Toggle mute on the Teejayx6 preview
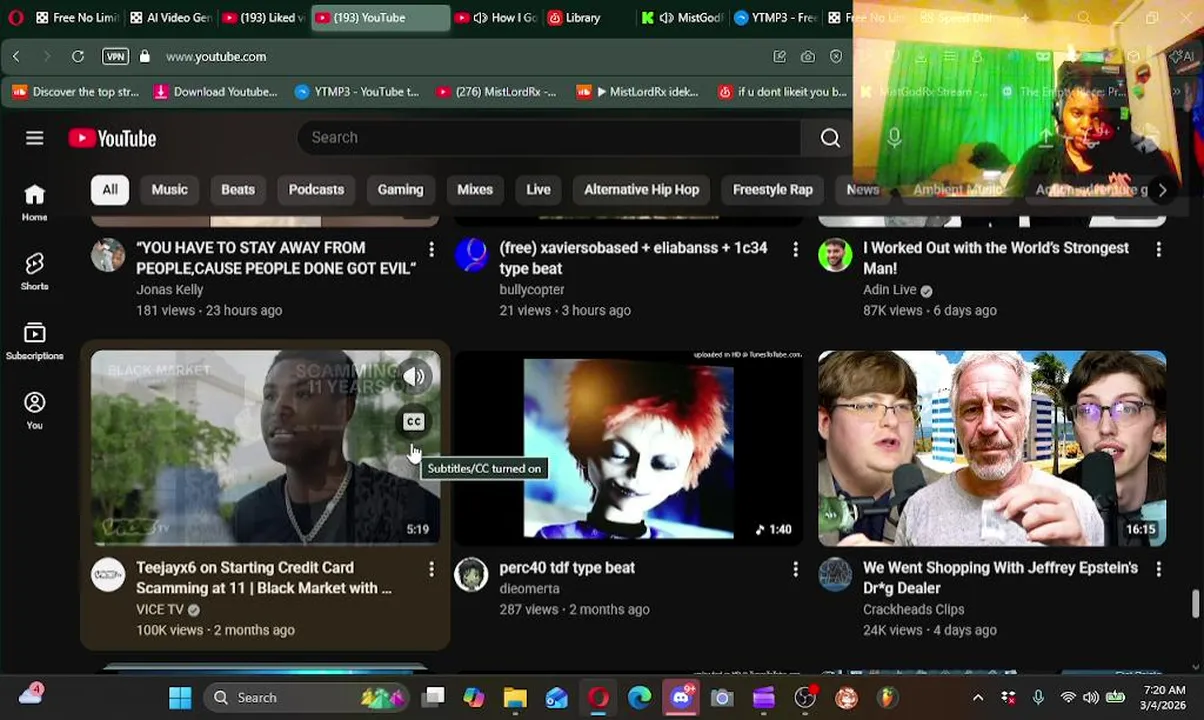The image size is (1204, 720). (x=414, y=376)
